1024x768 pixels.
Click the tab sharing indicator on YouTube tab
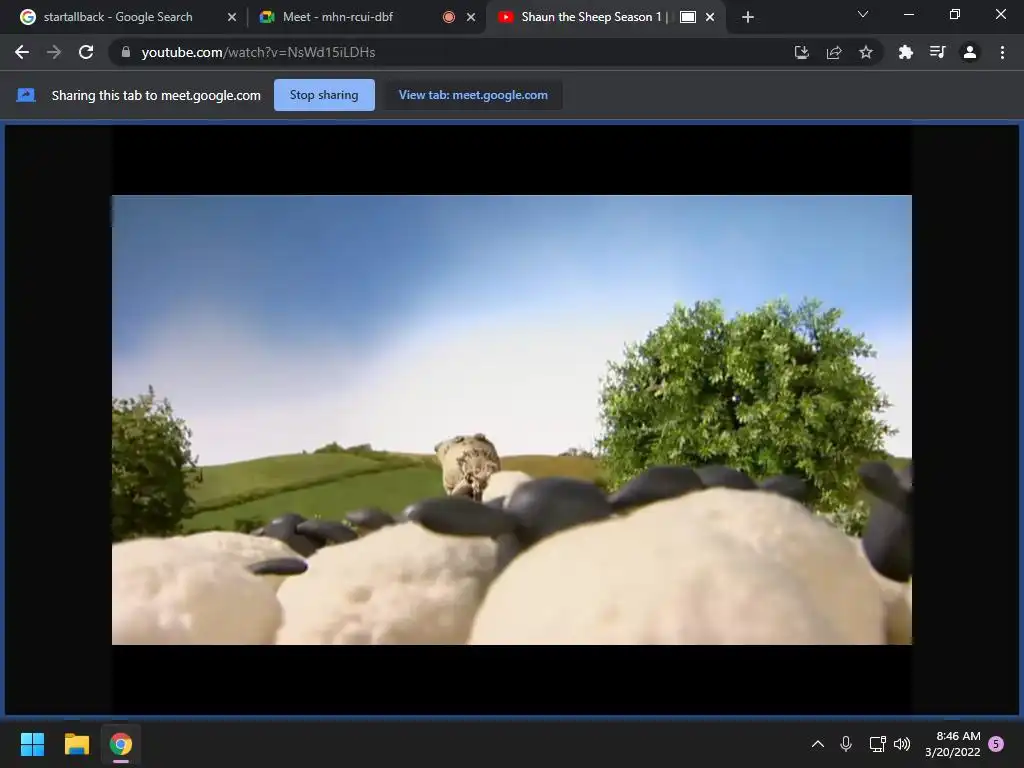[688, 17]
